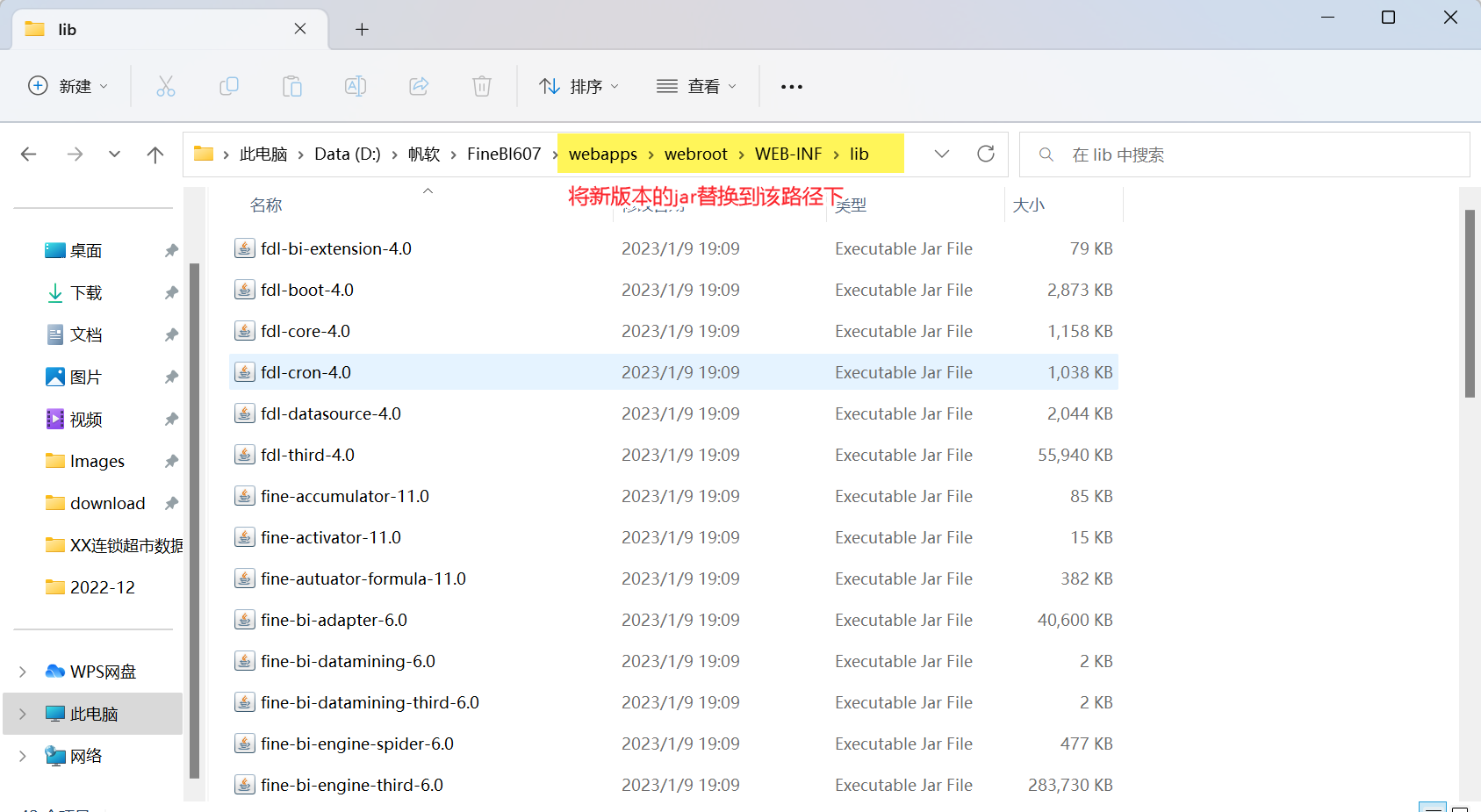Click Data (D:) in the address path
This screenshot has height=812, width=1481.
(x=348, y=154)
